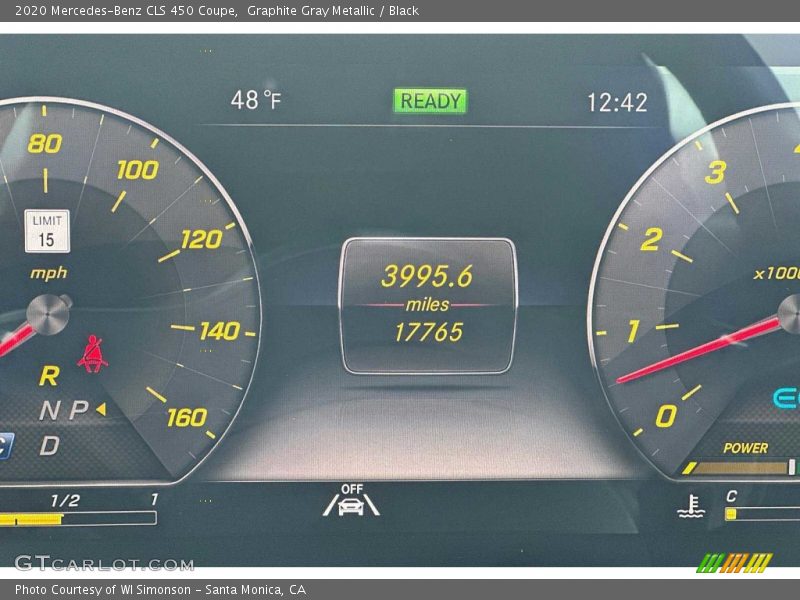Tap the 80 mark on speedometer

pos(45,144)
